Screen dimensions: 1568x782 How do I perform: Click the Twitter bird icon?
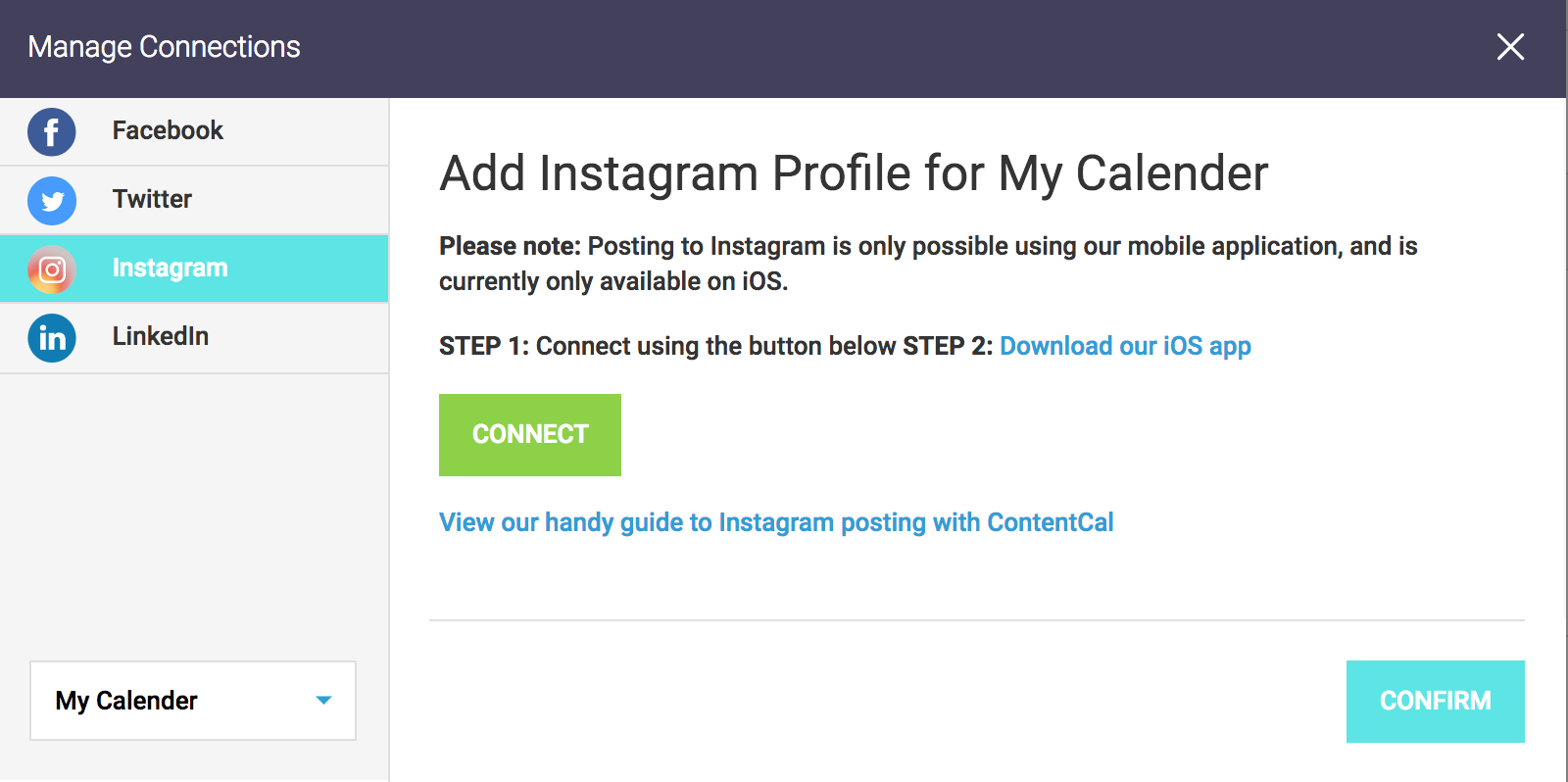[52, 201]
